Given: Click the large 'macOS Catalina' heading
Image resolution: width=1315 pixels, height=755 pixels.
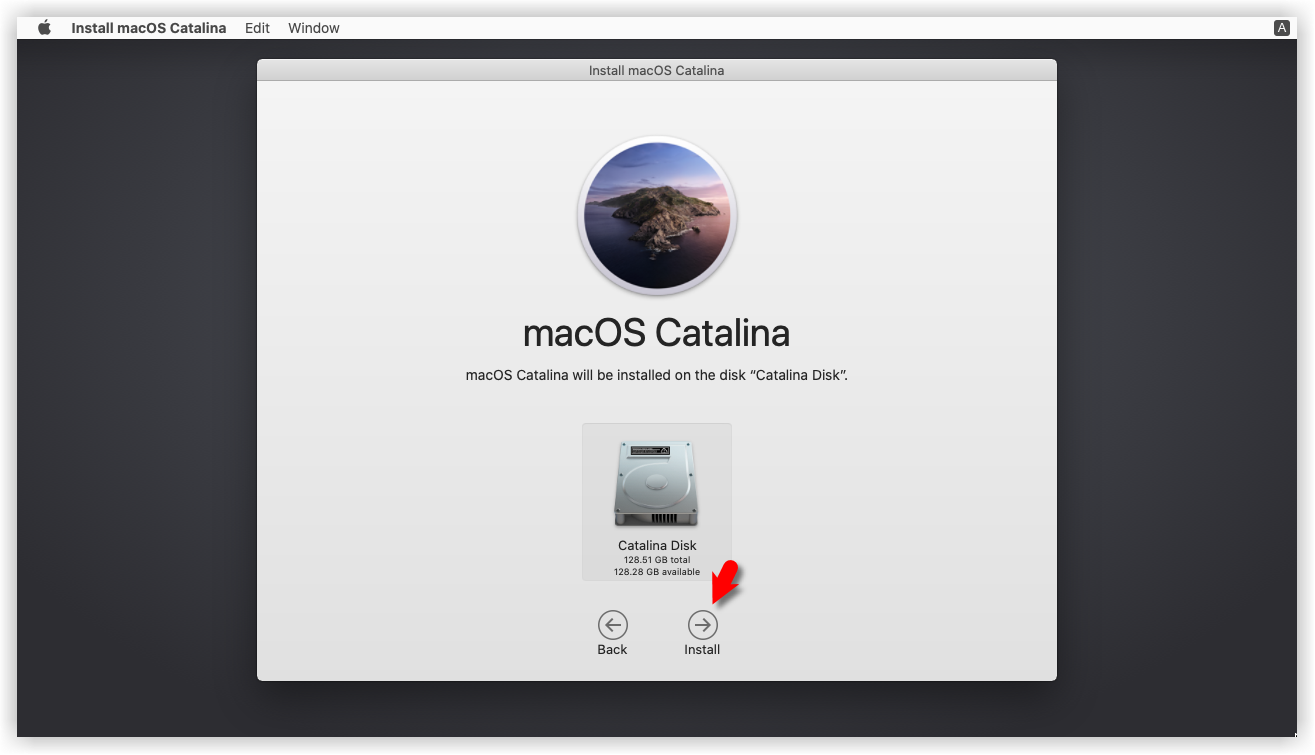Looking at the screenshot, I should tap(656, 333).
